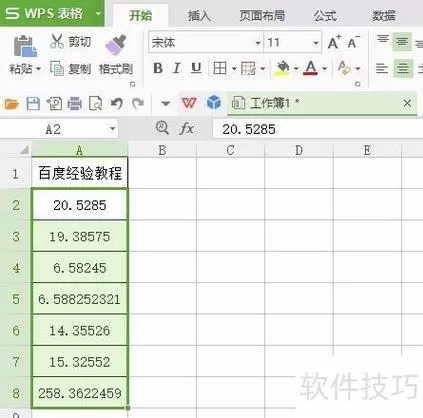
Task: Toggle left horizontal alignment
Action: (382, 68)
